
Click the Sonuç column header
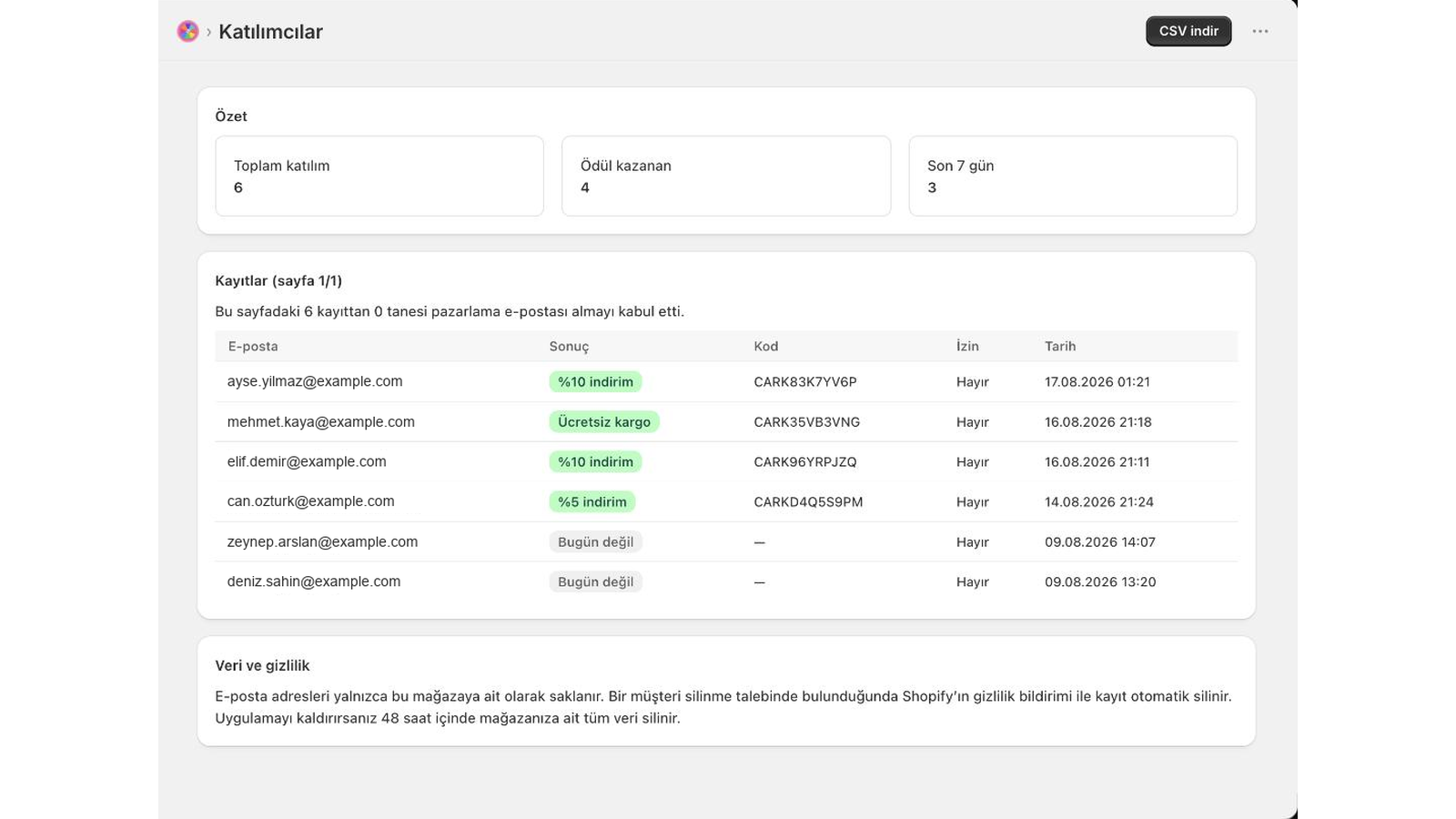click(x=569, y=347)
